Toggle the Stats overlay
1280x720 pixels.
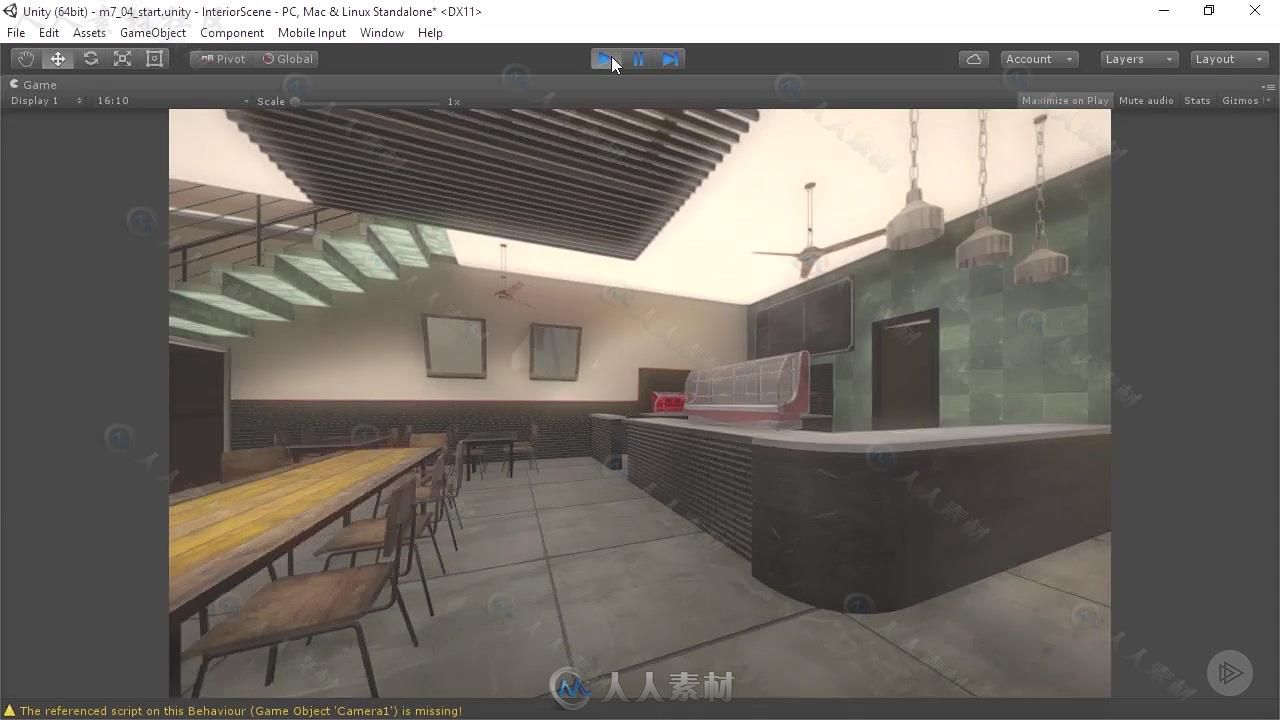pyautogui.click(x=1197, y=101)
